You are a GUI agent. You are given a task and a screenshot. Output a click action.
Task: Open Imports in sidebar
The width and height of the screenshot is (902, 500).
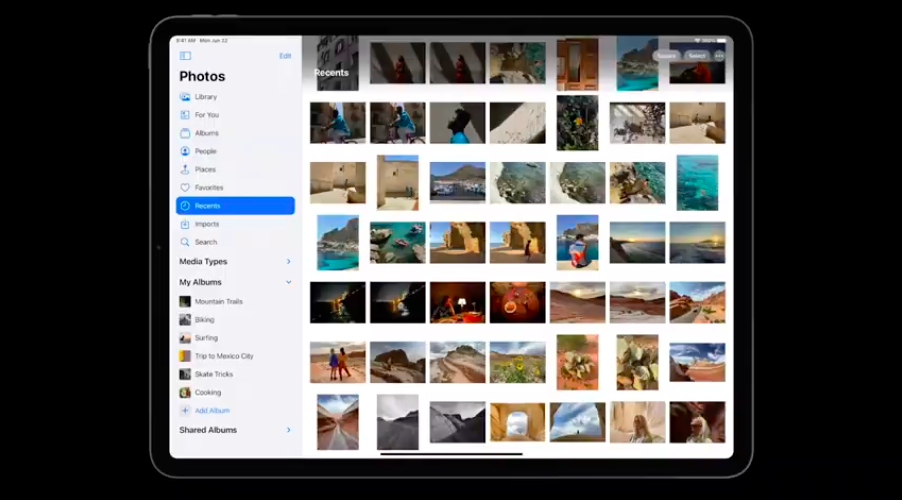(x=206, y=224)
